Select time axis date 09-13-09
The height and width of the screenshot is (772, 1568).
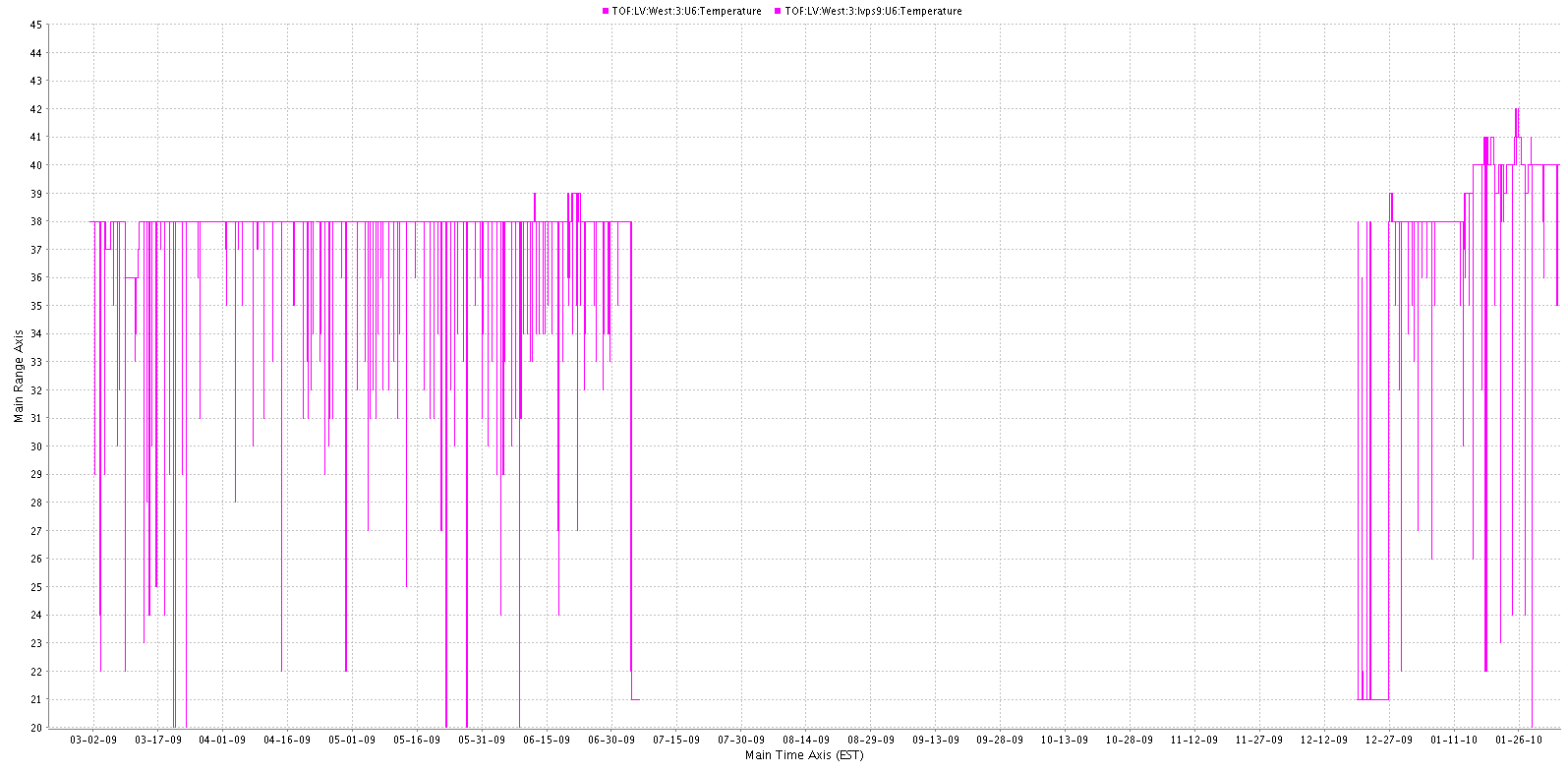click(936, 741)
